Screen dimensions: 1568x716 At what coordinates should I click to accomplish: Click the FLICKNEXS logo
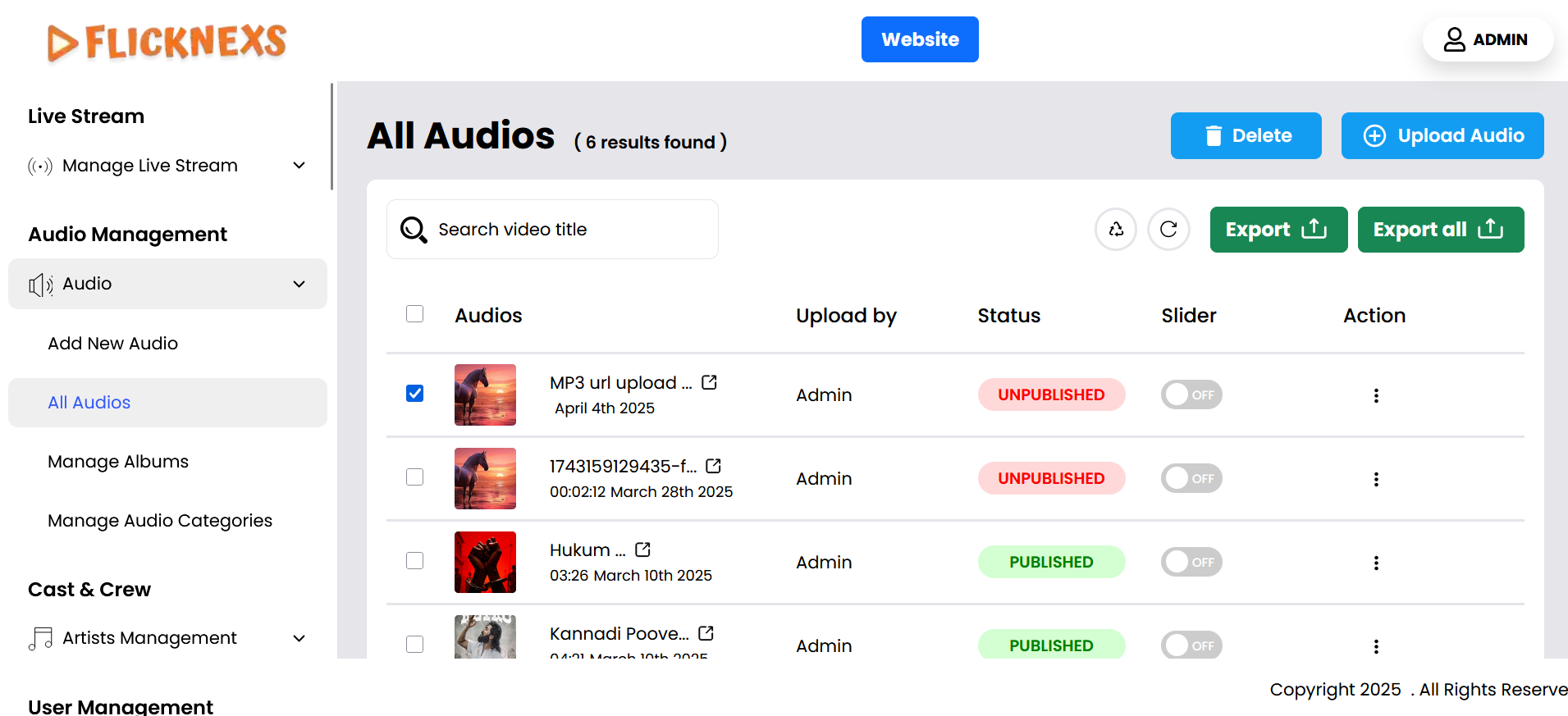pos(167,42)
